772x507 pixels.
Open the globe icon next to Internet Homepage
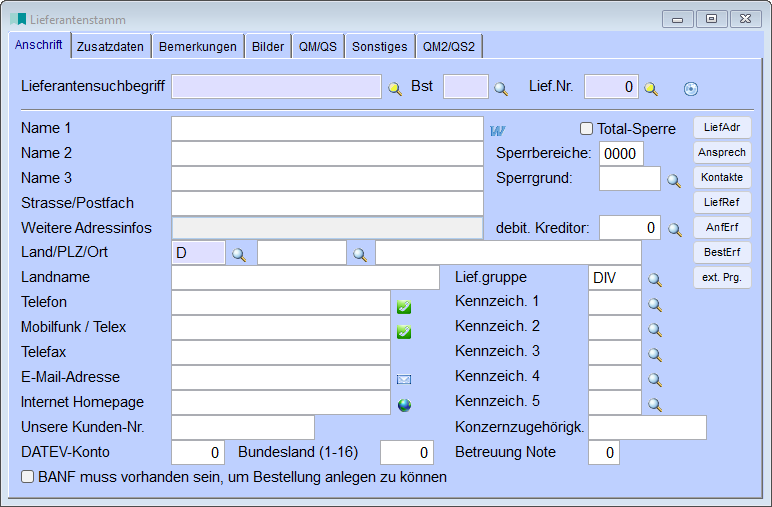(x=404, y=405)
